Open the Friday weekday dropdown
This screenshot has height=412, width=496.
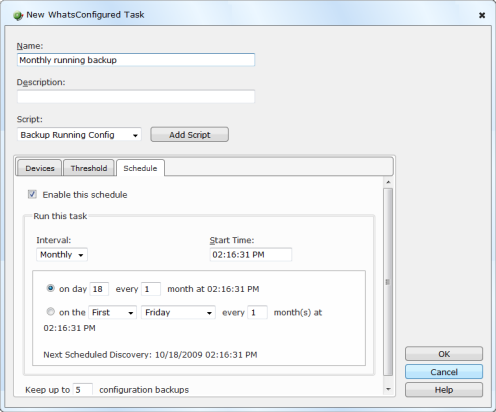click(x=178, y=312)
